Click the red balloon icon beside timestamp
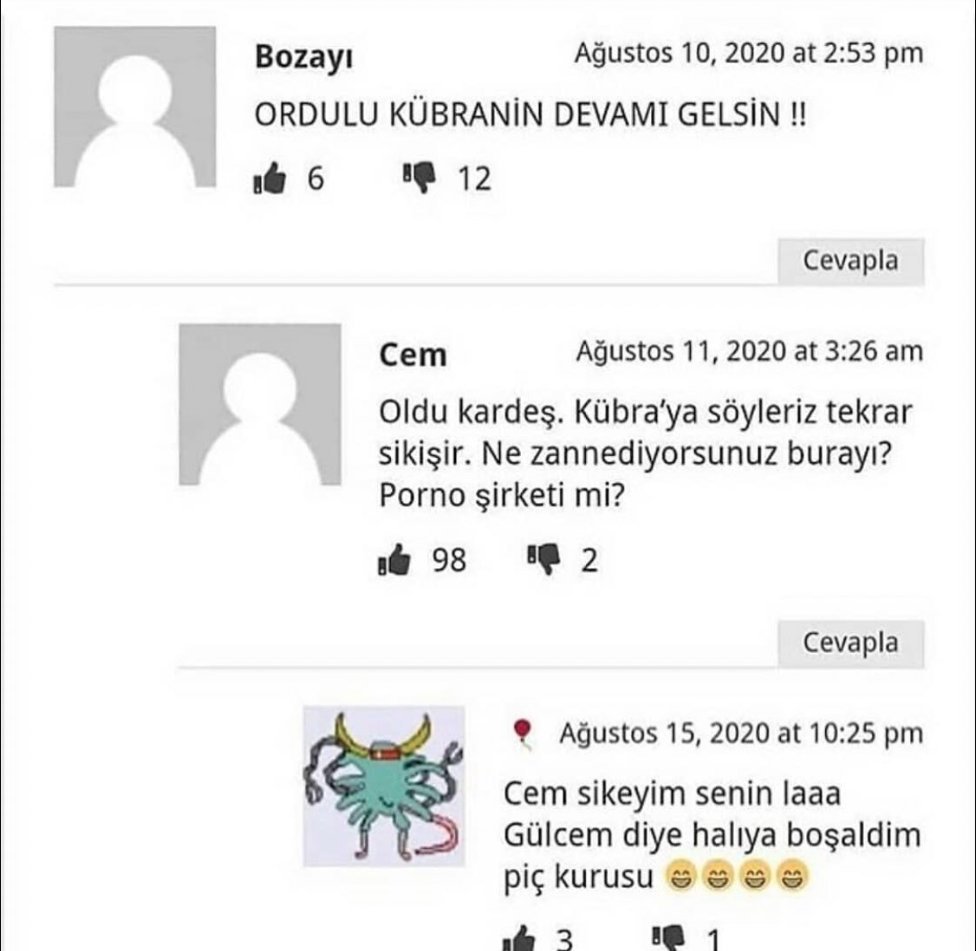This screenshot has height=951, width=976. [522, 733]
